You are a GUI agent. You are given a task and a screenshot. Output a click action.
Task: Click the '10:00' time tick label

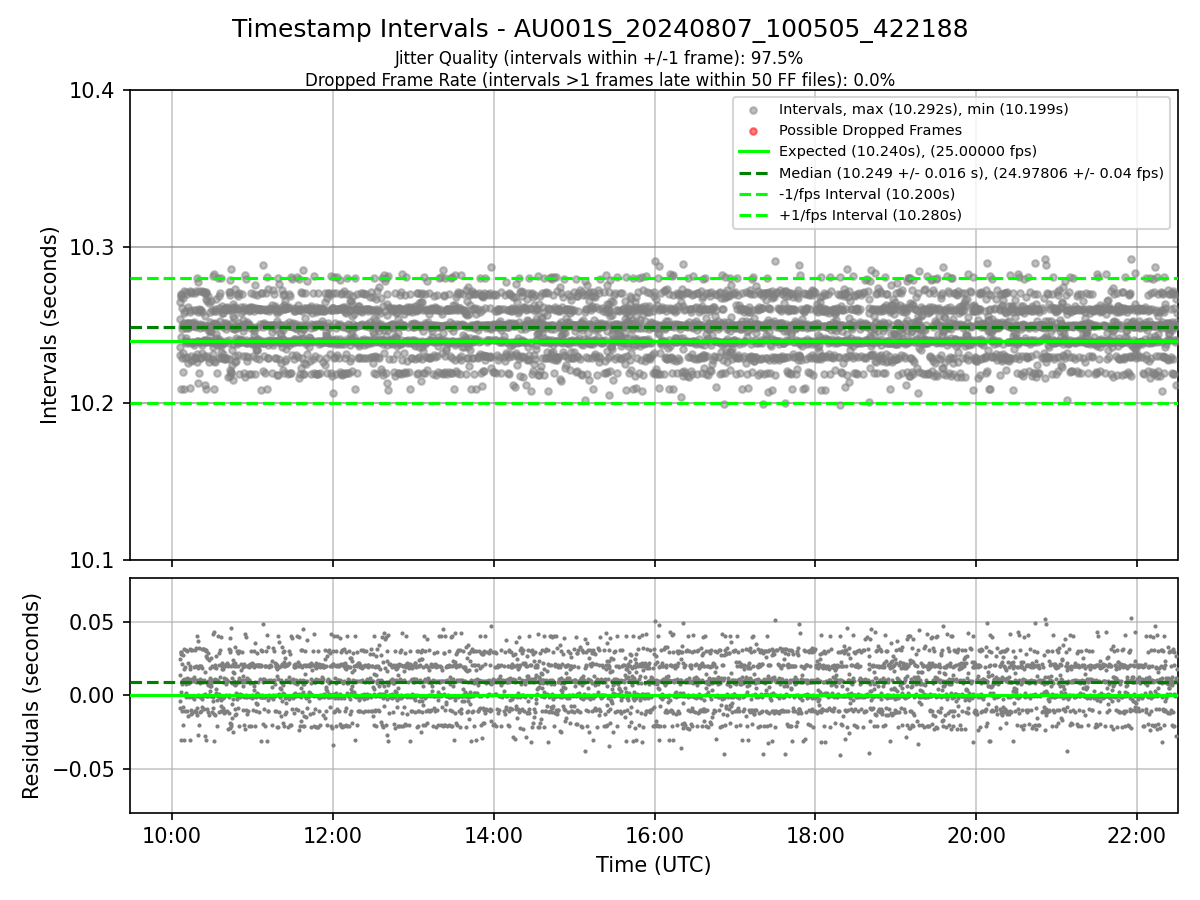pyautogui.click(x=172, y=833)
